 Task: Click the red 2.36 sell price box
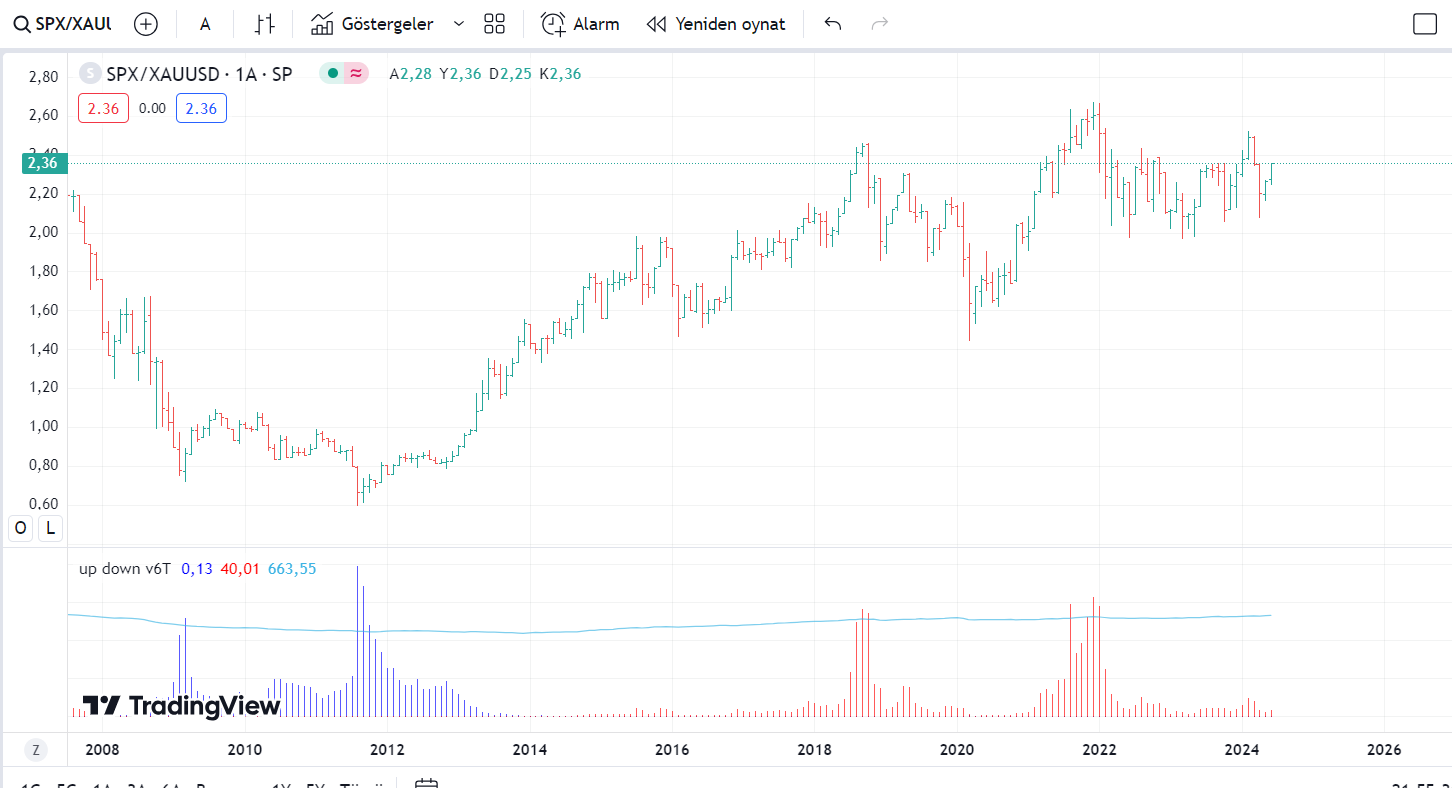tap(103, 108)
